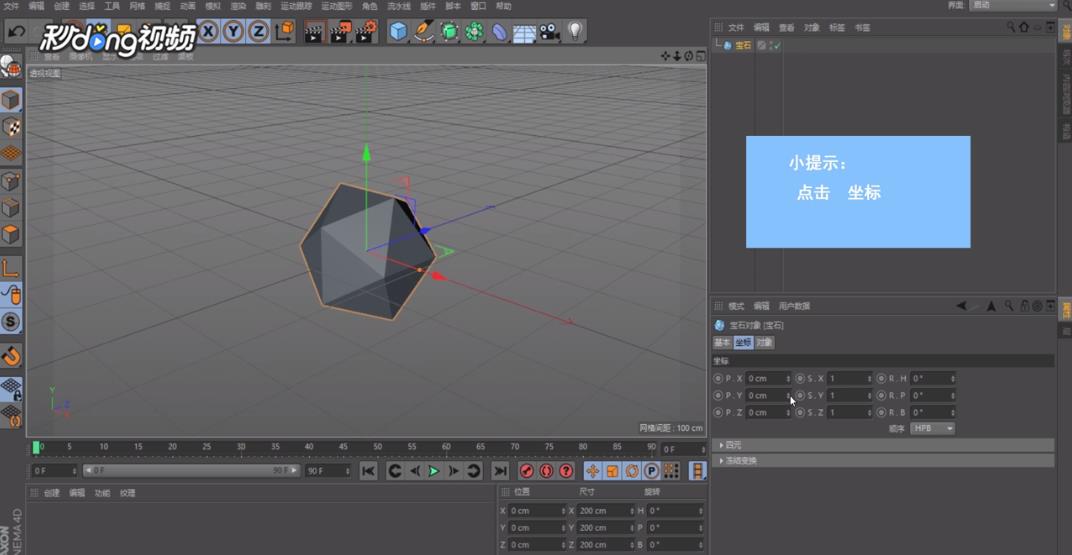This screenshot has height=555, width=1072.
Task: Expand the 四元 section
Action: pos(883,445)
